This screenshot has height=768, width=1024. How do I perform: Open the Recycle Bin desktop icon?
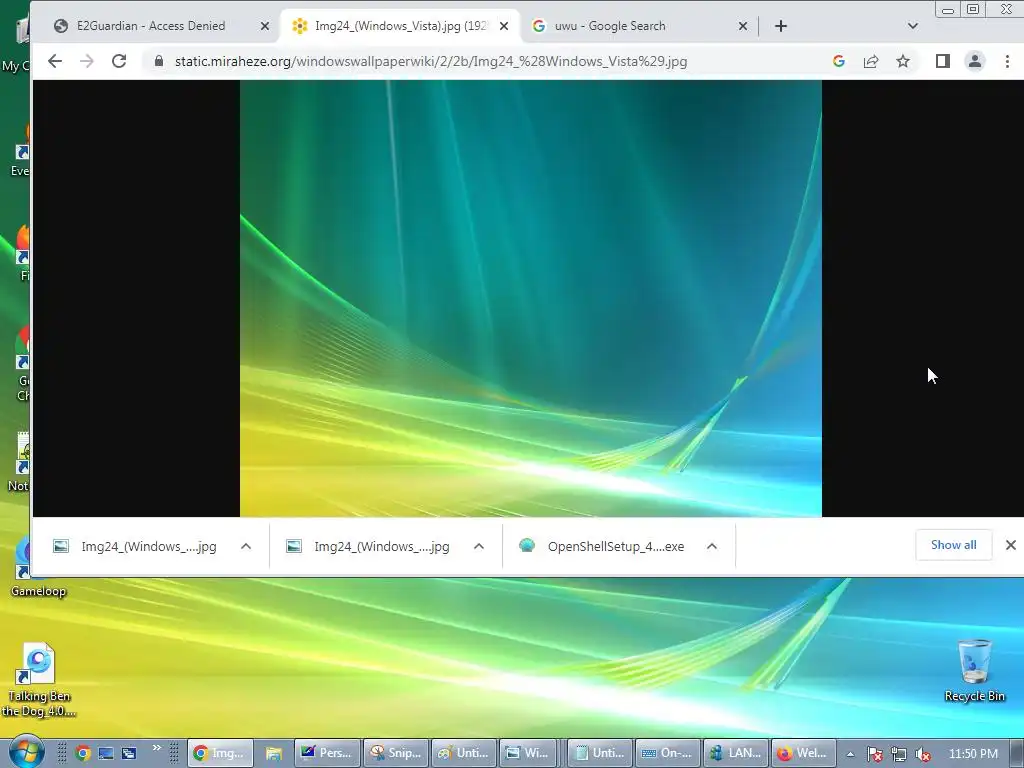[x=974, y=670]
